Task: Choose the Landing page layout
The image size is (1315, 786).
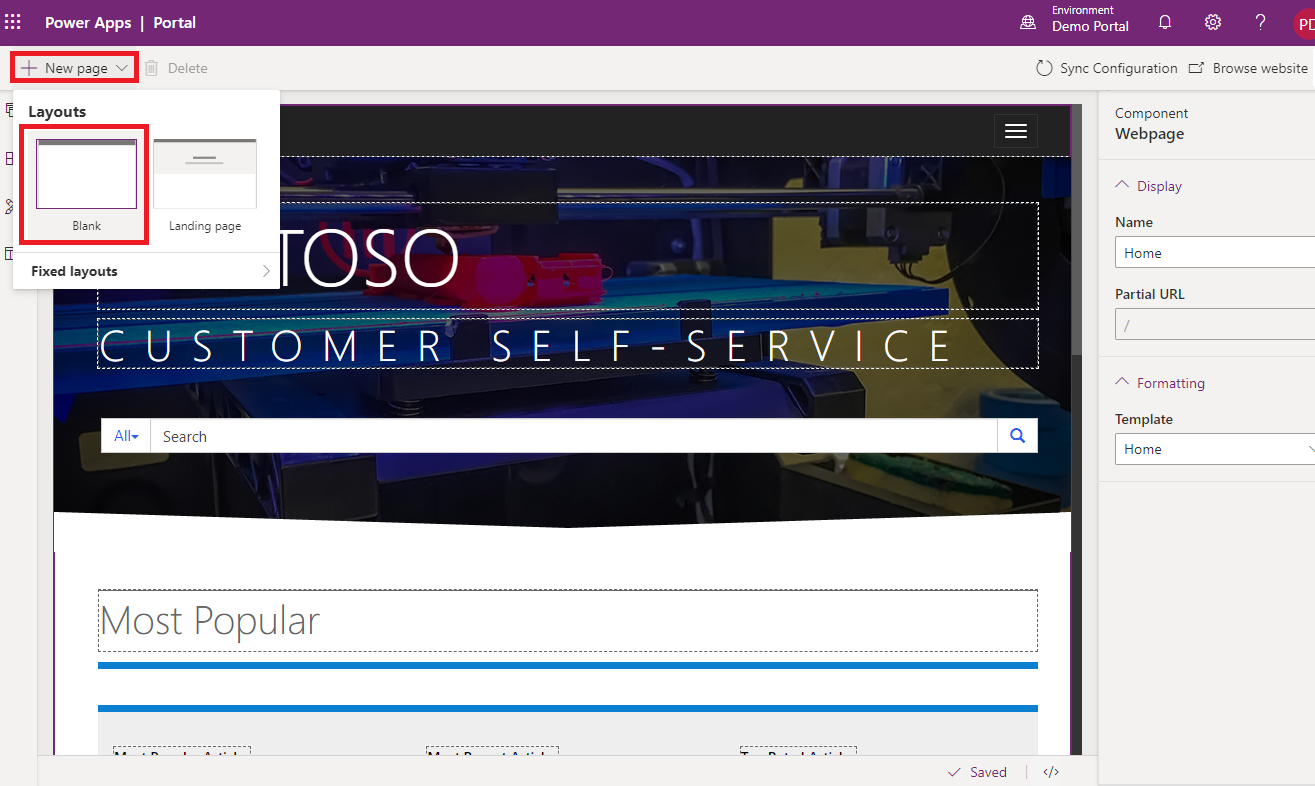Action: click(205, 186)
